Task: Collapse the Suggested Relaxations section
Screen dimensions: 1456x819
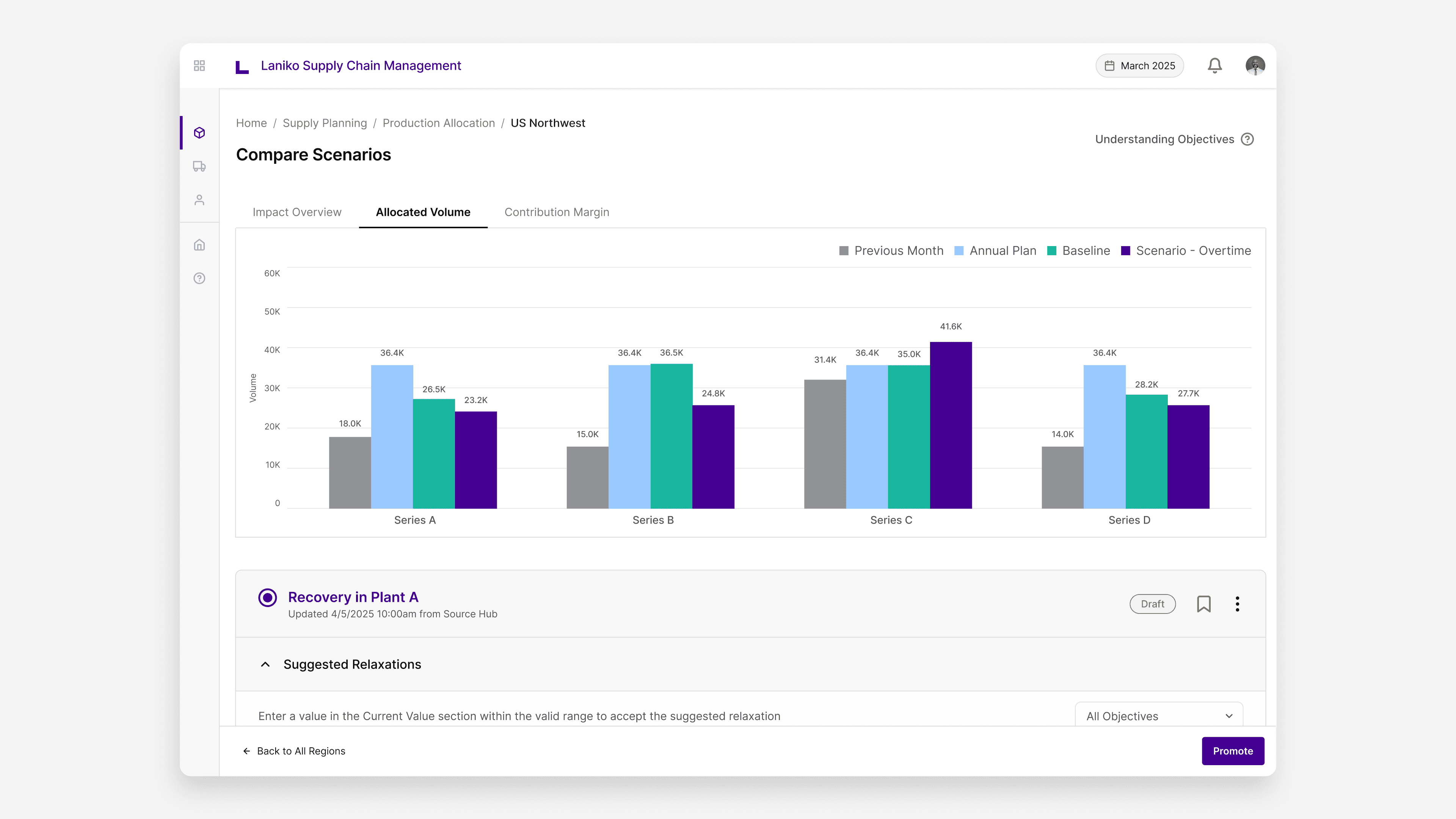Action: click(265, 664)
